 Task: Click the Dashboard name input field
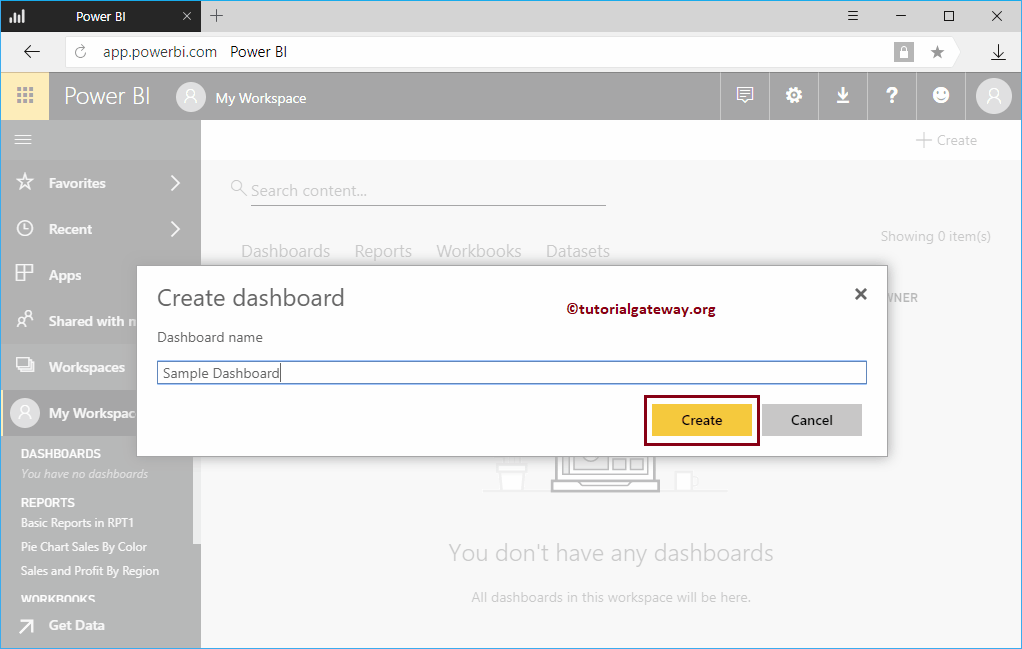511,372
